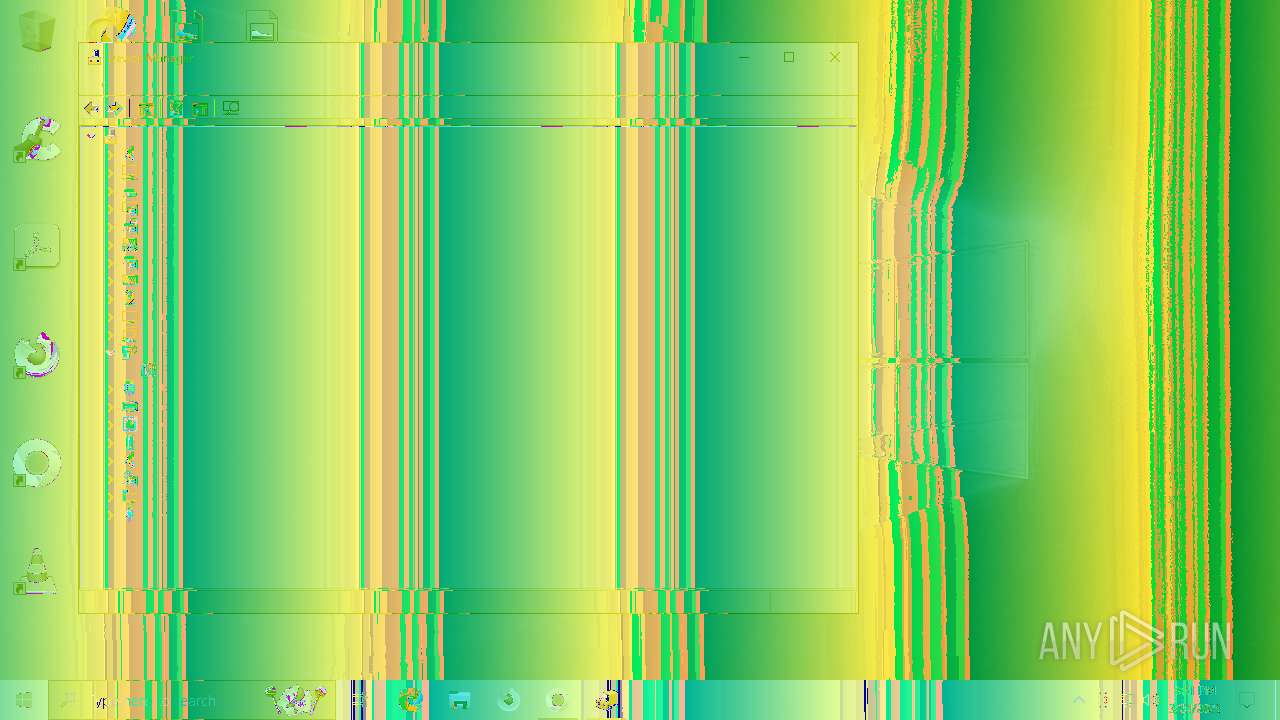1280x720 pixels.
Task: Open Firefox from the taskbar
Action: 508,700
